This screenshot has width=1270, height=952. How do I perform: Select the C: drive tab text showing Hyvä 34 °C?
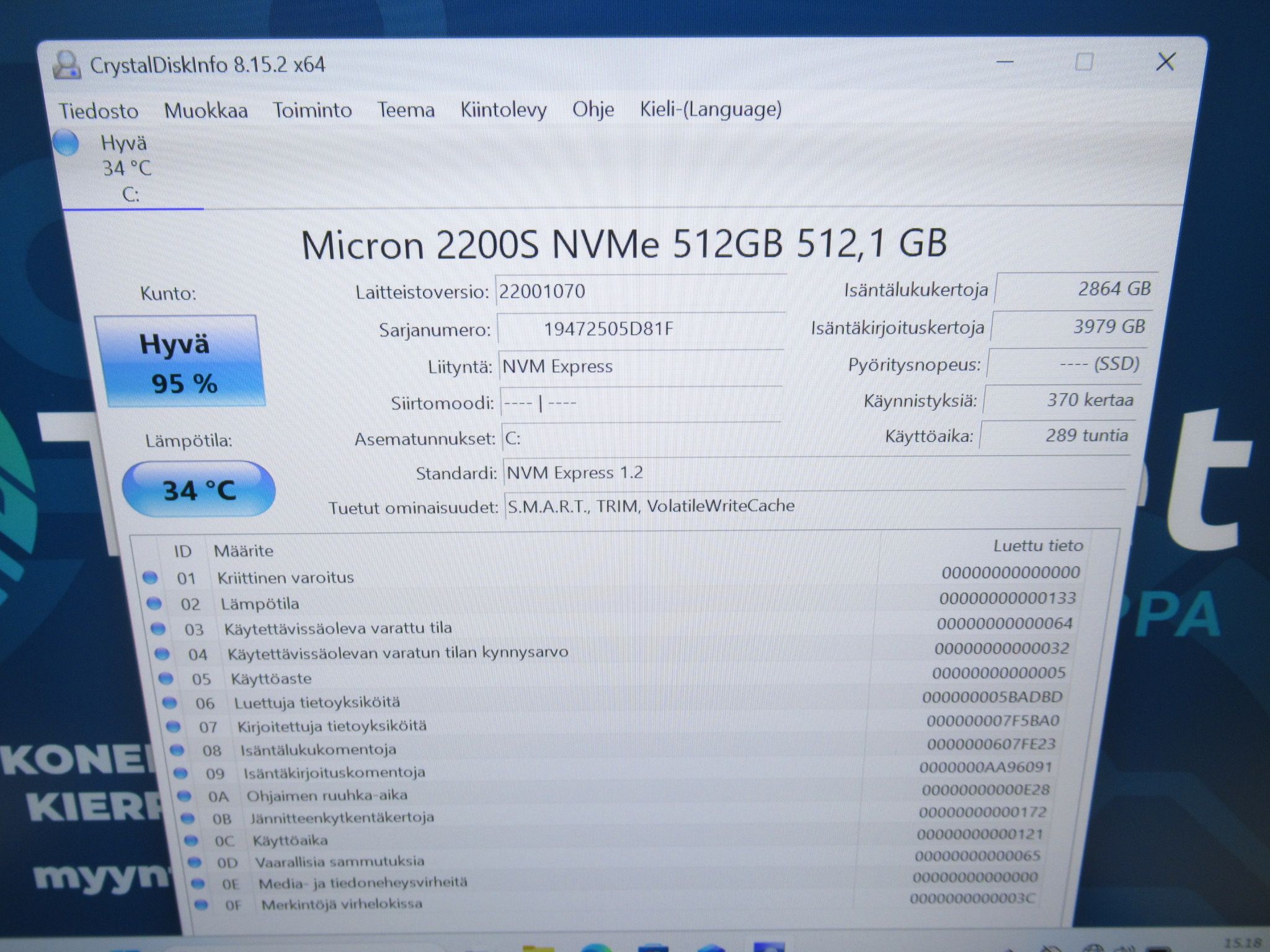[x=126, y=168]
